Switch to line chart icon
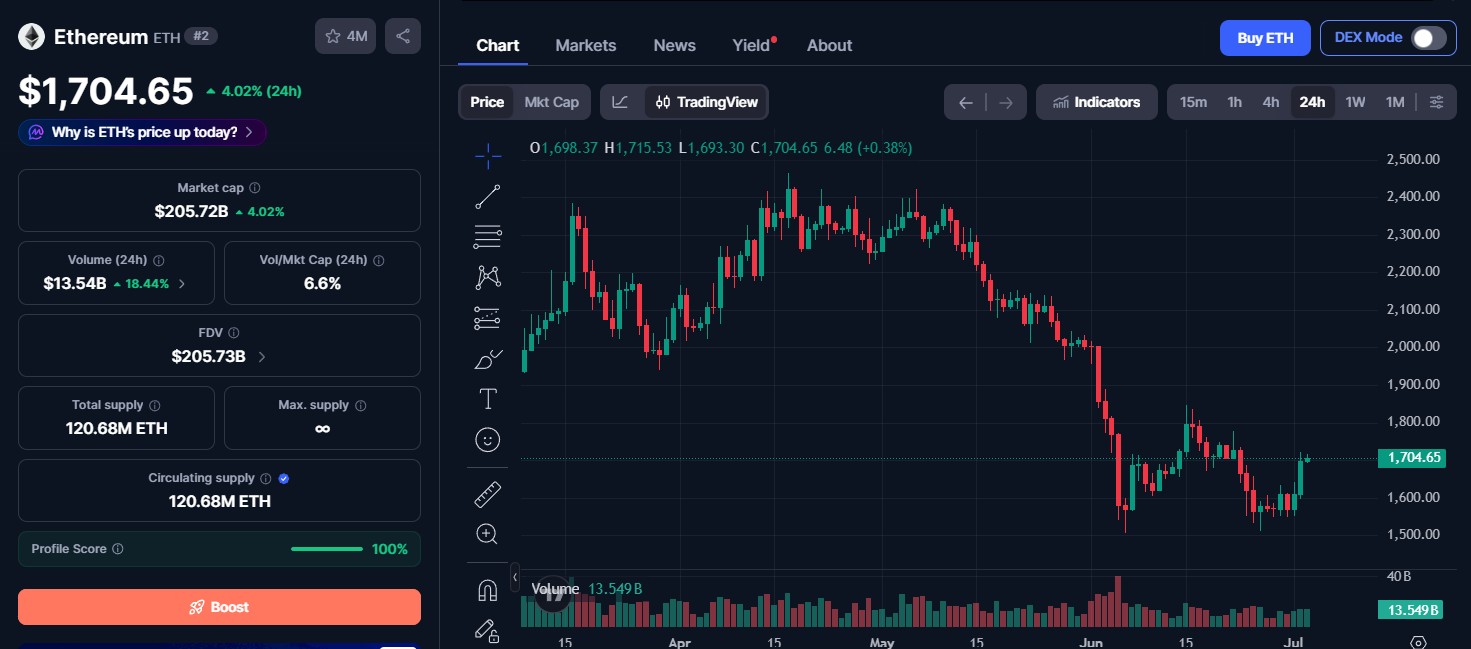Screen dimensions: 1471x649 620,102
